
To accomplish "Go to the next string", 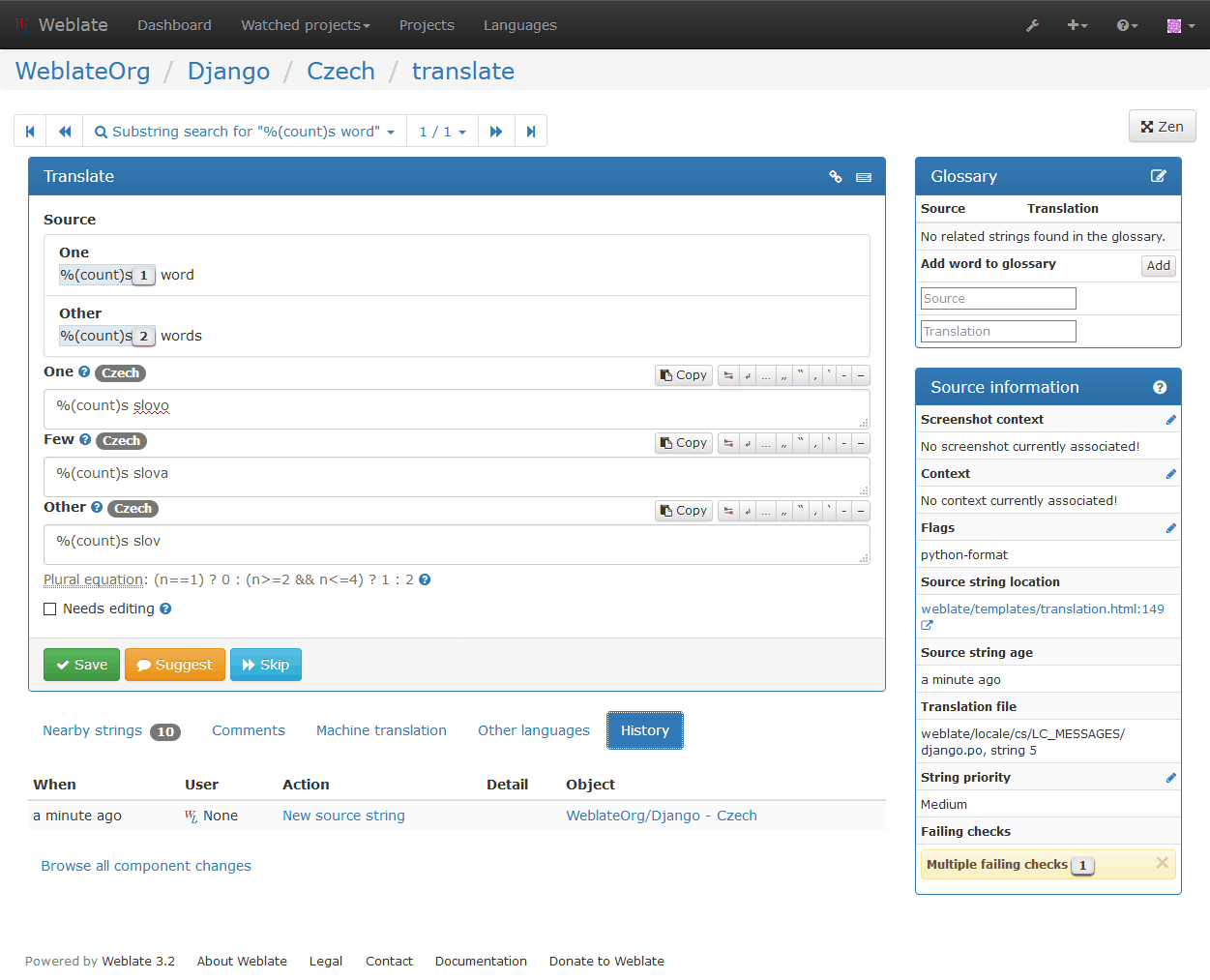I will click(496, 132).
